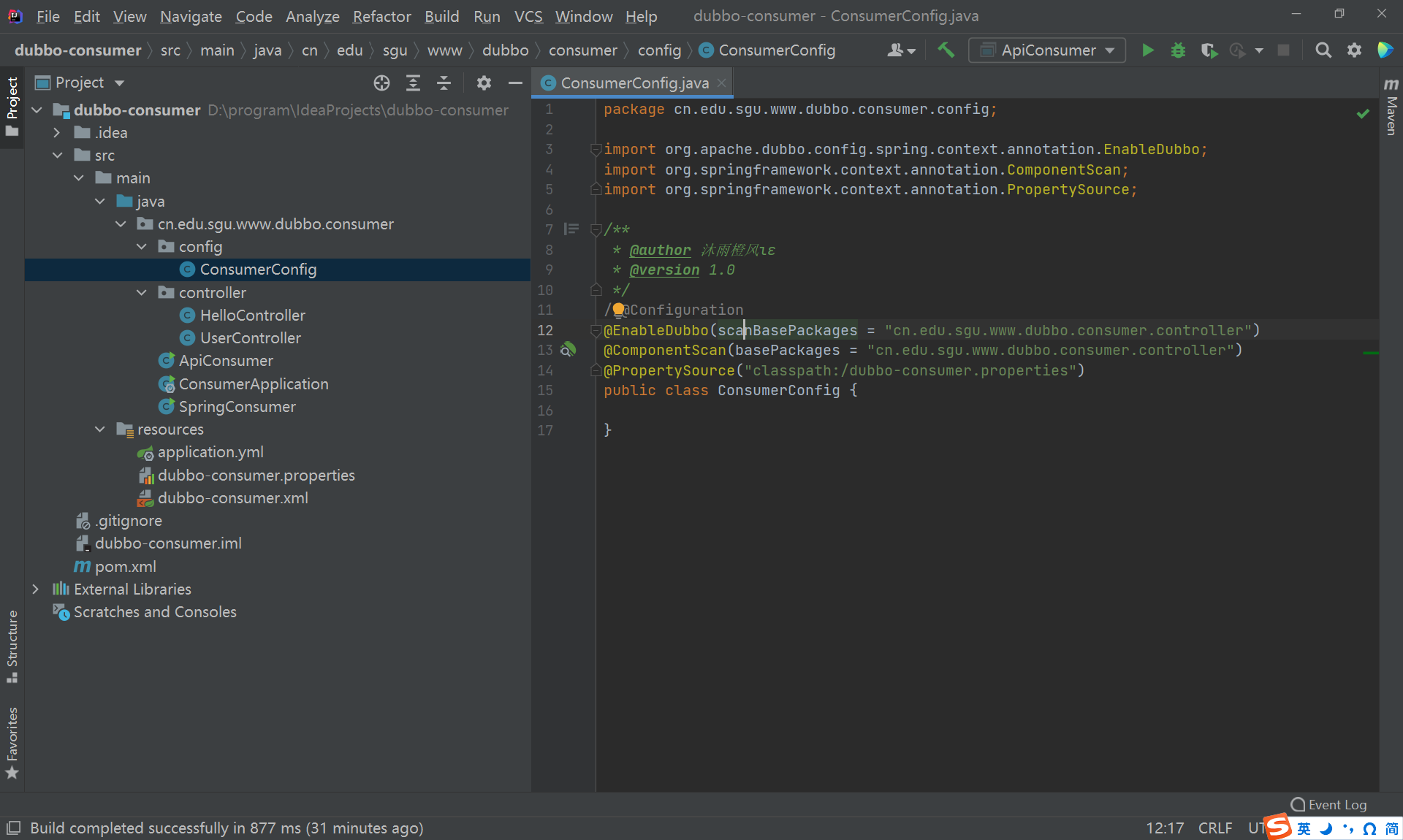Toggle rendered doc comment gutter icon
Viewport: 1403px width, 840px height.
point(571,229)
